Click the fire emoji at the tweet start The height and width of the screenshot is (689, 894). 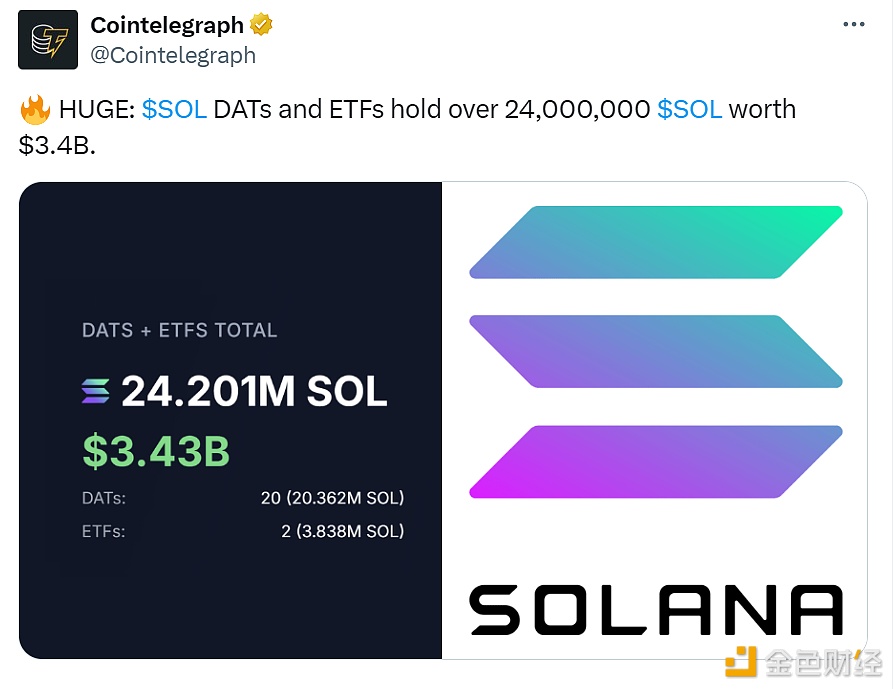tap(32, 108)
